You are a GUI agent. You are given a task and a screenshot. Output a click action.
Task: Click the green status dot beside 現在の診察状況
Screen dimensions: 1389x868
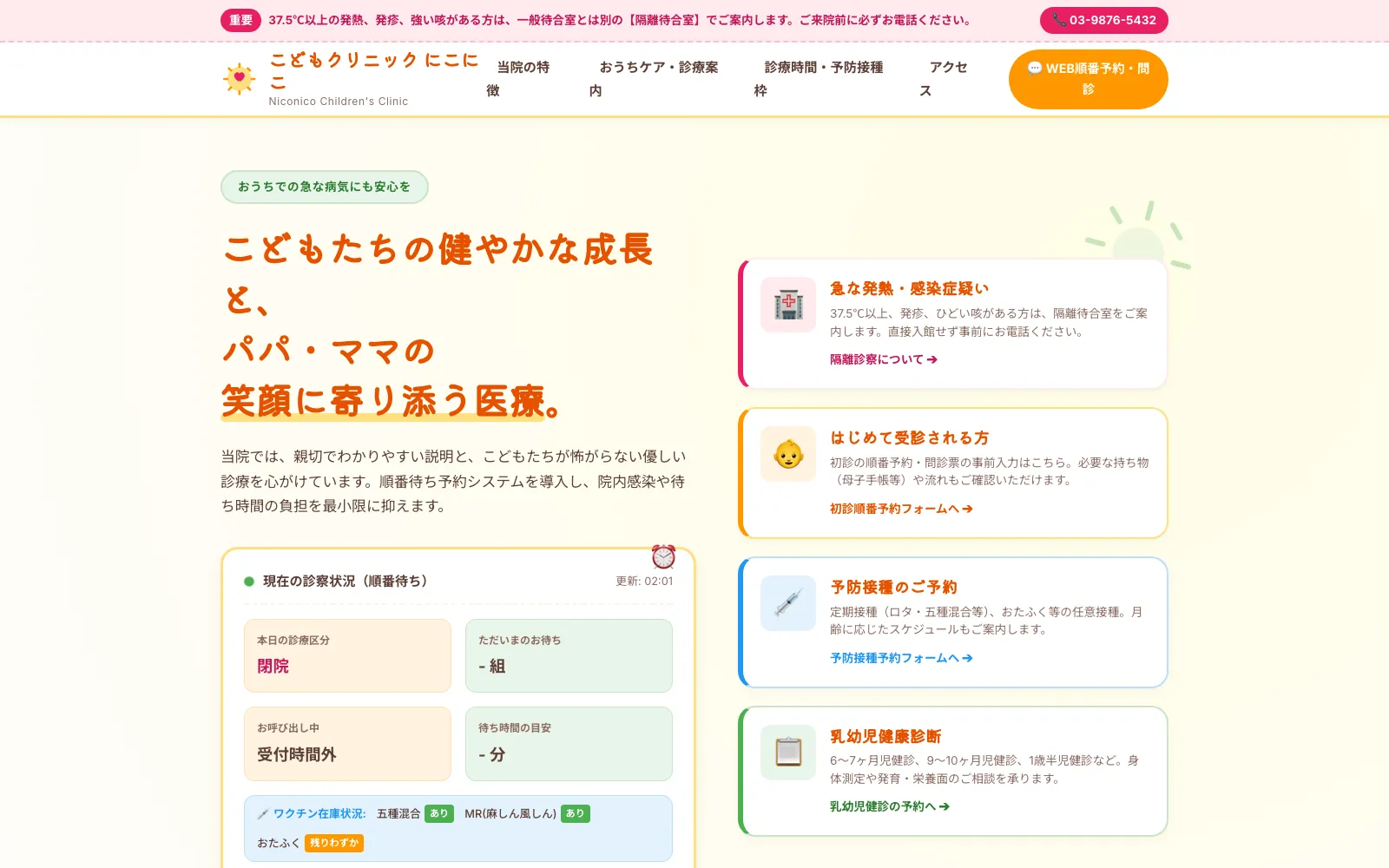point(249,582)
